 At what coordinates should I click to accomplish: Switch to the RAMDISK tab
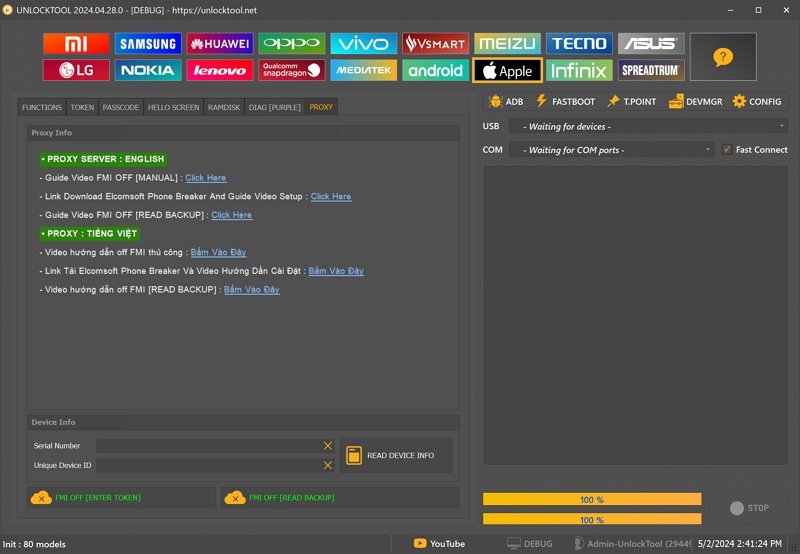[x=224, y=107]
